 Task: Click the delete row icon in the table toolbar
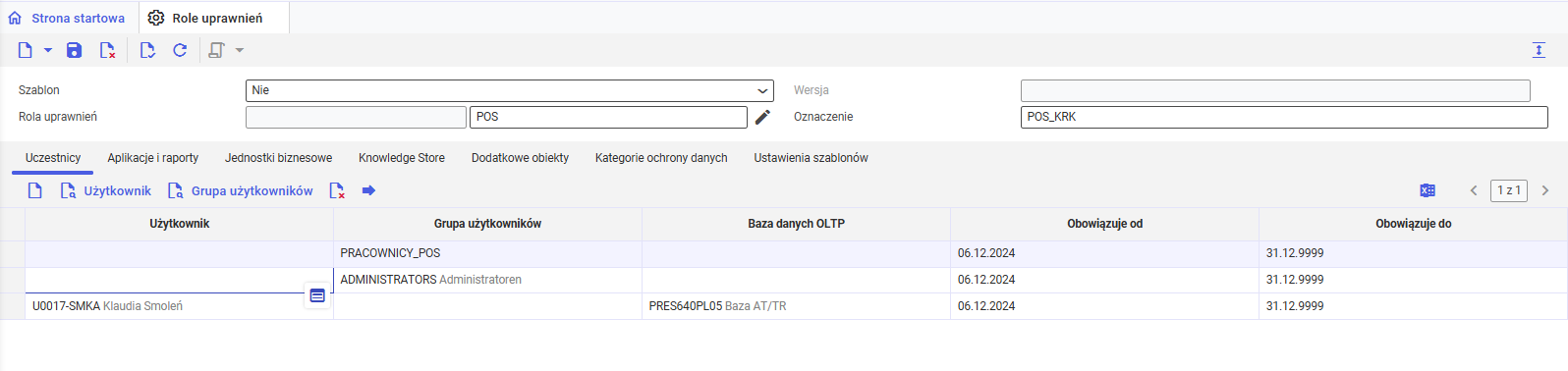click(x=337, y=190)
